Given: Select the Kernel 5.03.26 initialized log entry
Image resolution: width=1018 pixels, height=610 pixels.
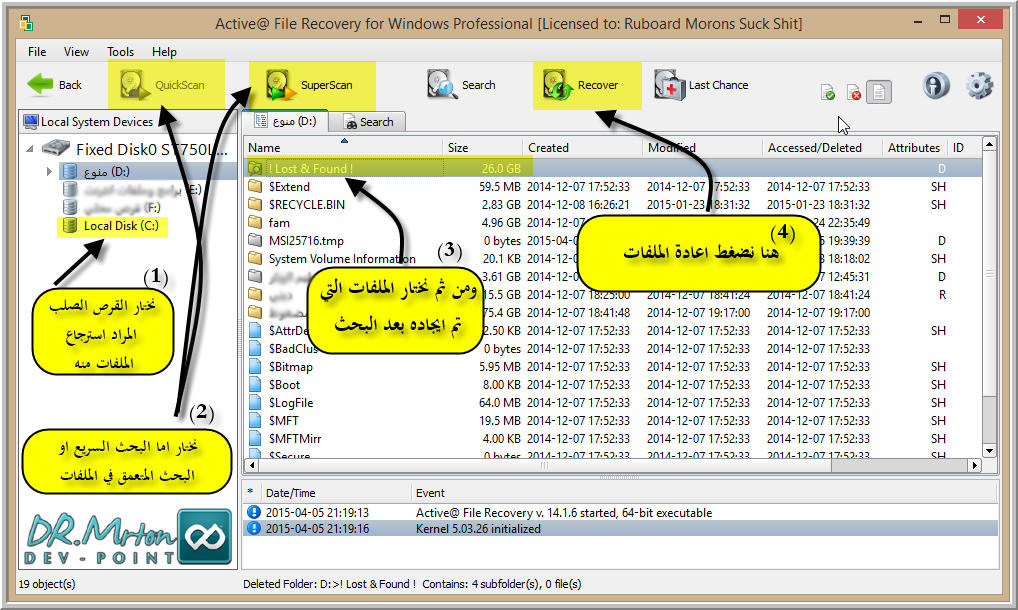Looking at the screenshot, I should click(x=621, y=528).
